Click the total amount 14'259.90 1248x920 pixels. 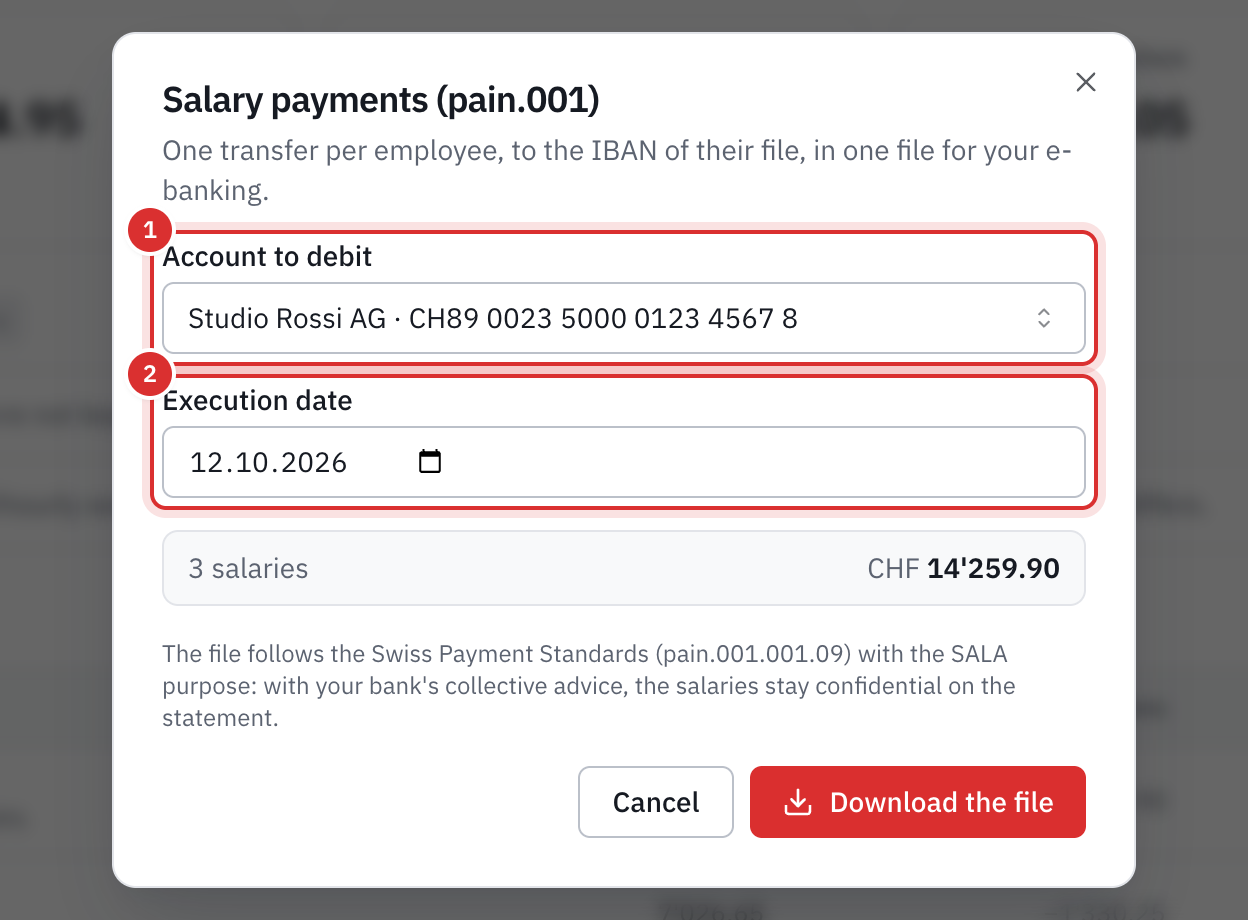coord(993,569)
